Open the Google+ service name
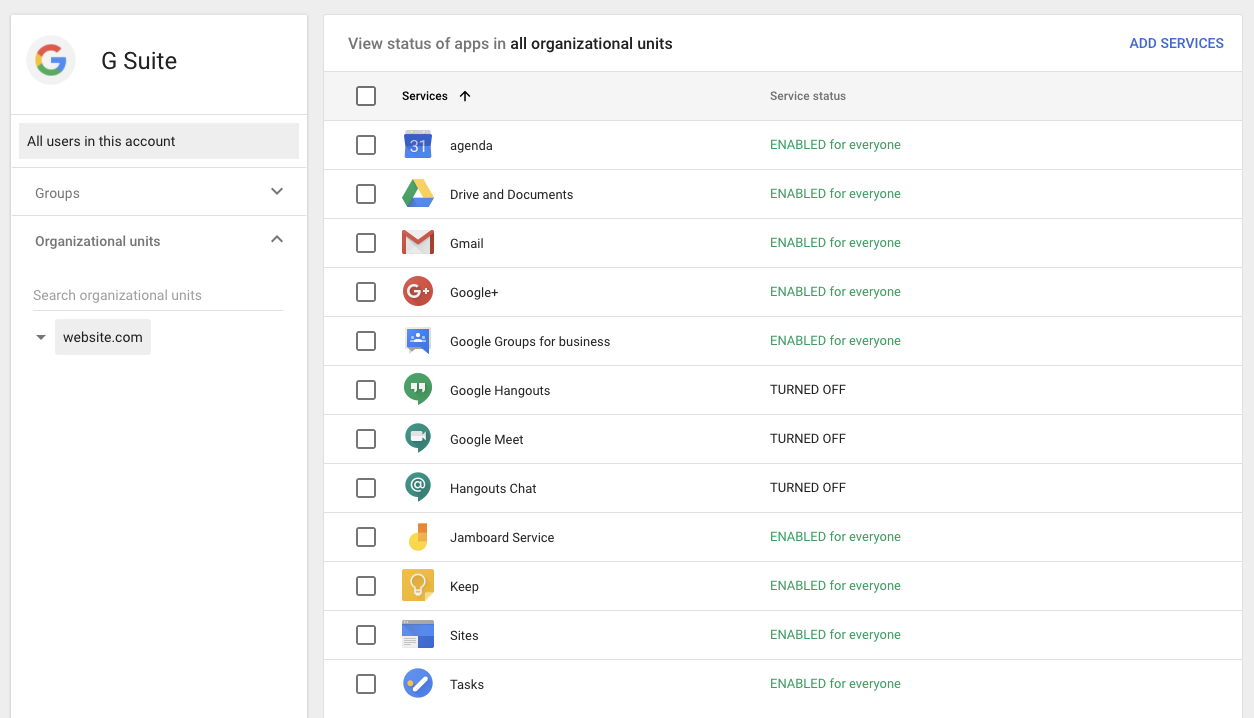 click(x=474, y=293)
